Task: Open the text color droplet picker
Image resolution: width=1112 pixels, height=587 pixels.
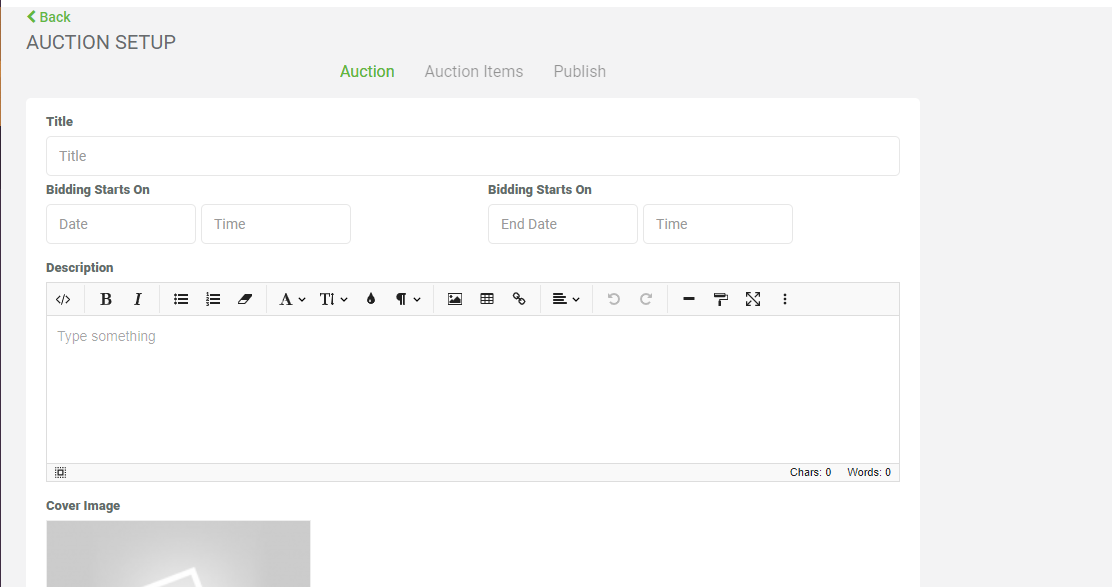Action: [370, 299]
